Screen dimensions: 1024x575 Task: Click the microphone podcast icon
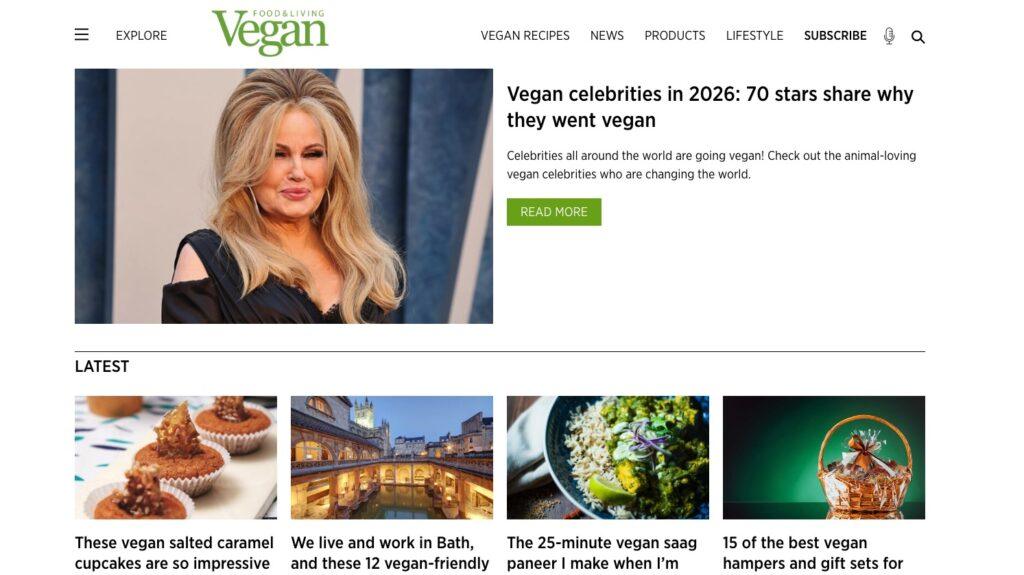click(889, 36)
